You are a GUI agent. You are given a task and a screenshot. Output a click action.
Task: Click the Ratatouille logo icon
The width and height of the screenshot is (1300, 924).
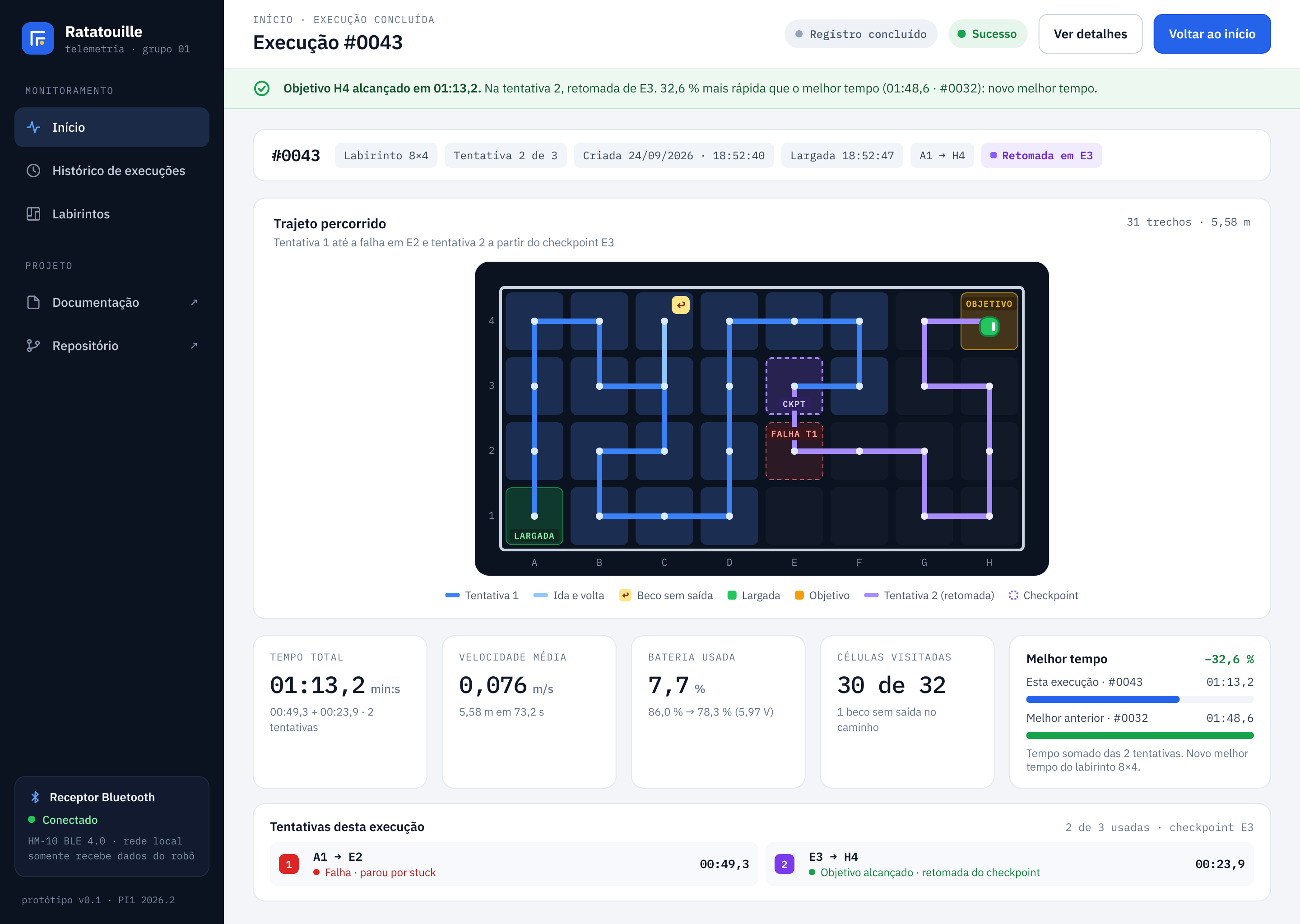click(x=37, y=38)
